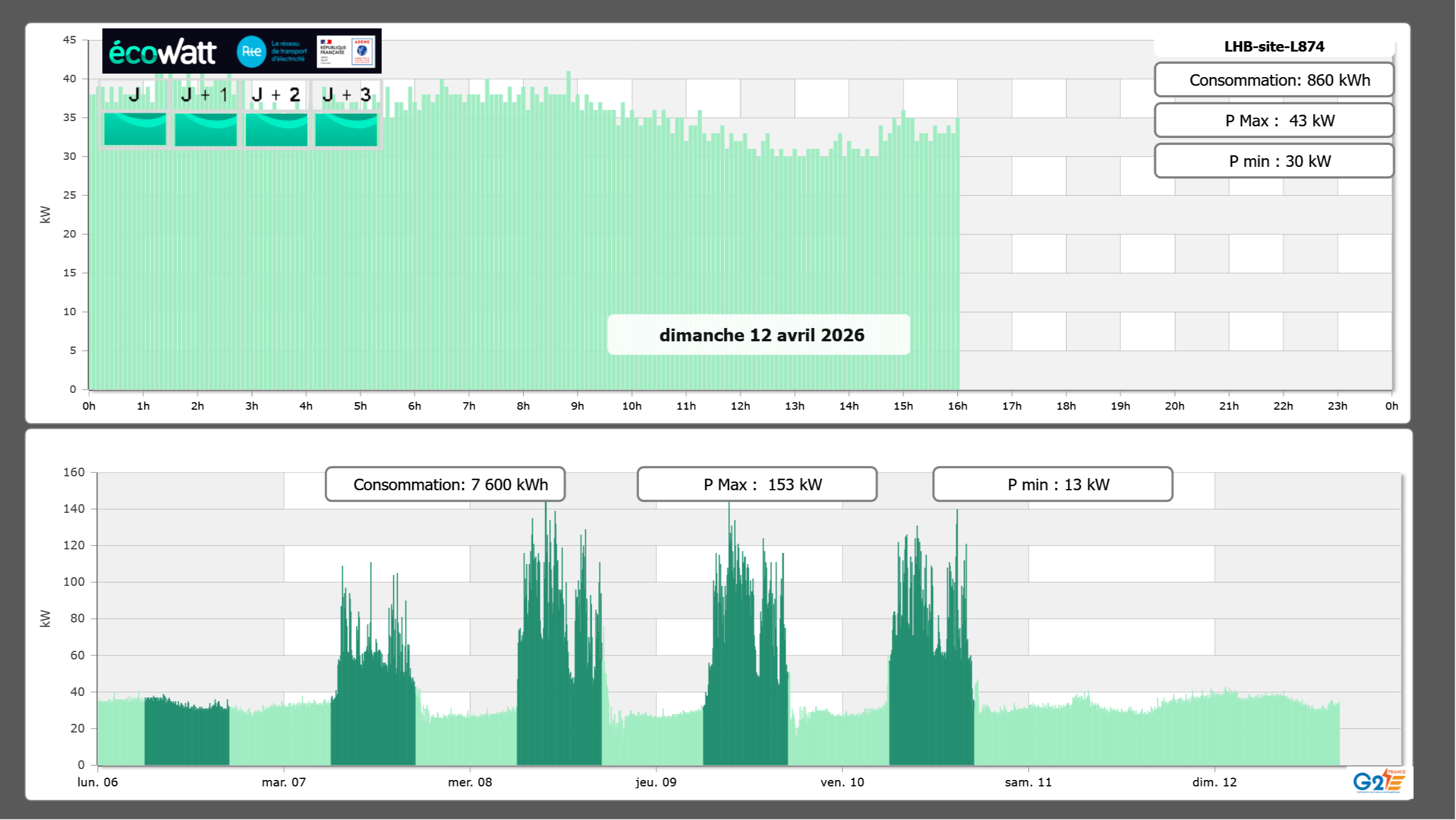Click the P min 30 kW box
The width and height of the screenshot is (1456, 820).
point(1274,161)
